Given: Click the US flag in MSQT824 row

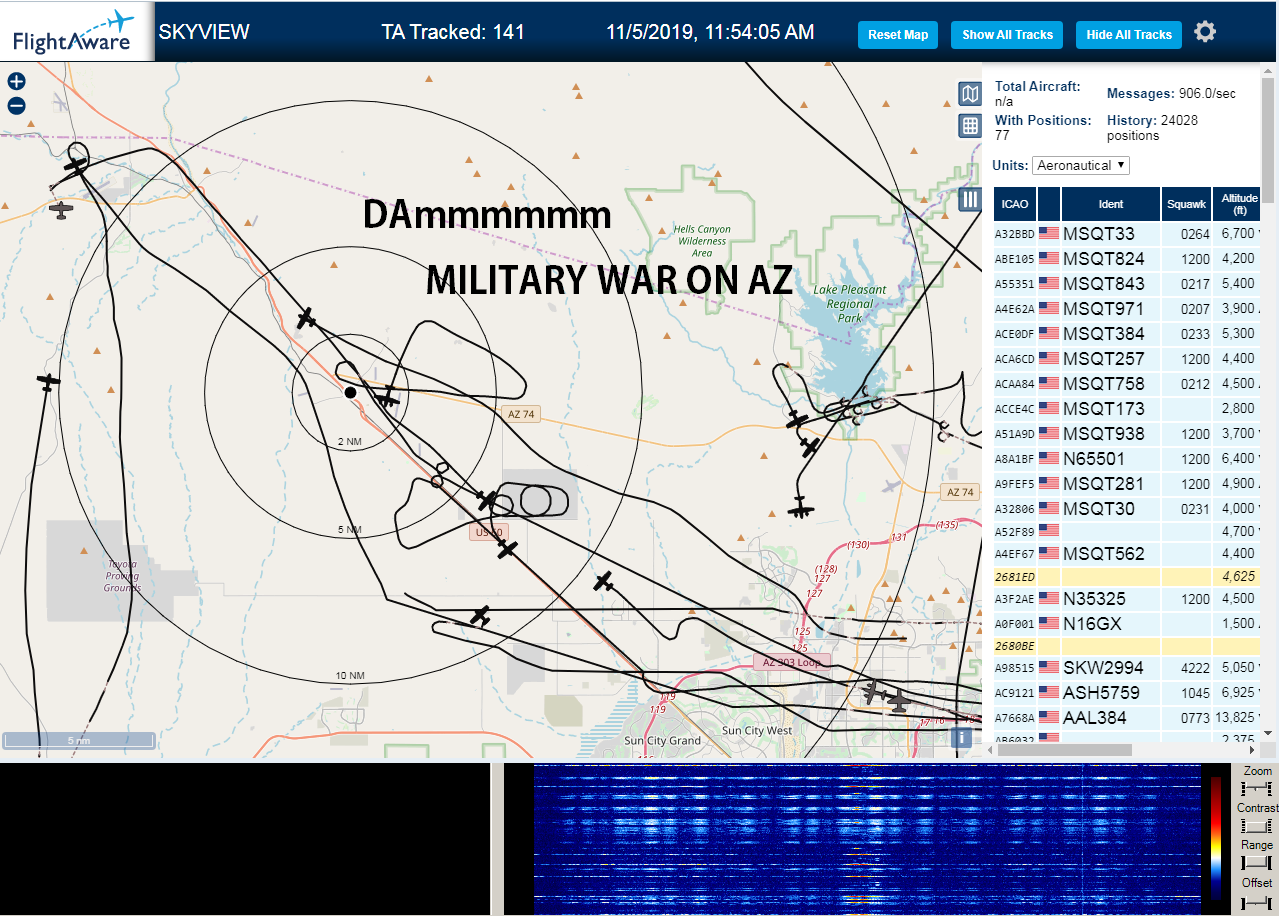Looking at the screenshot, I should (1049, 259).
